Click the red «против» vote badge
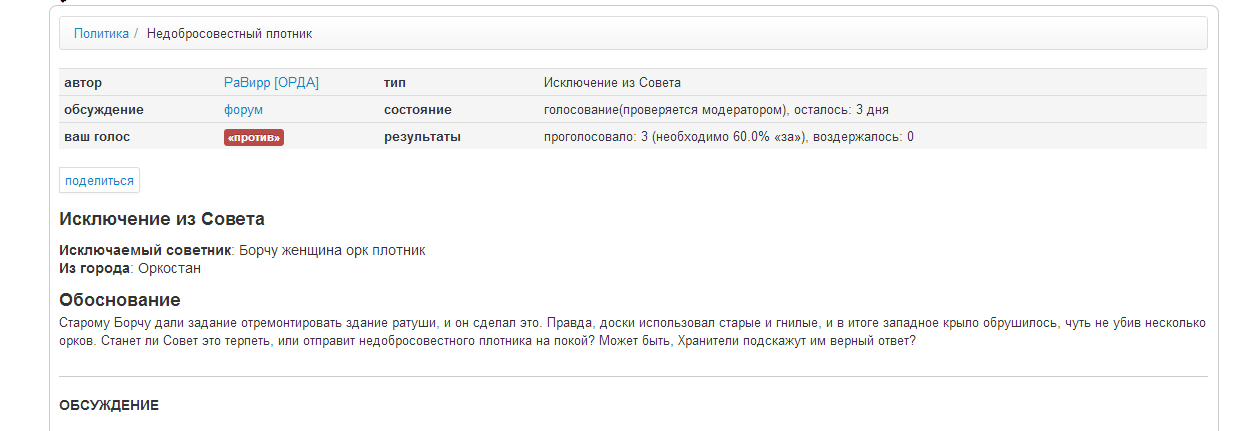 point(254,137)
